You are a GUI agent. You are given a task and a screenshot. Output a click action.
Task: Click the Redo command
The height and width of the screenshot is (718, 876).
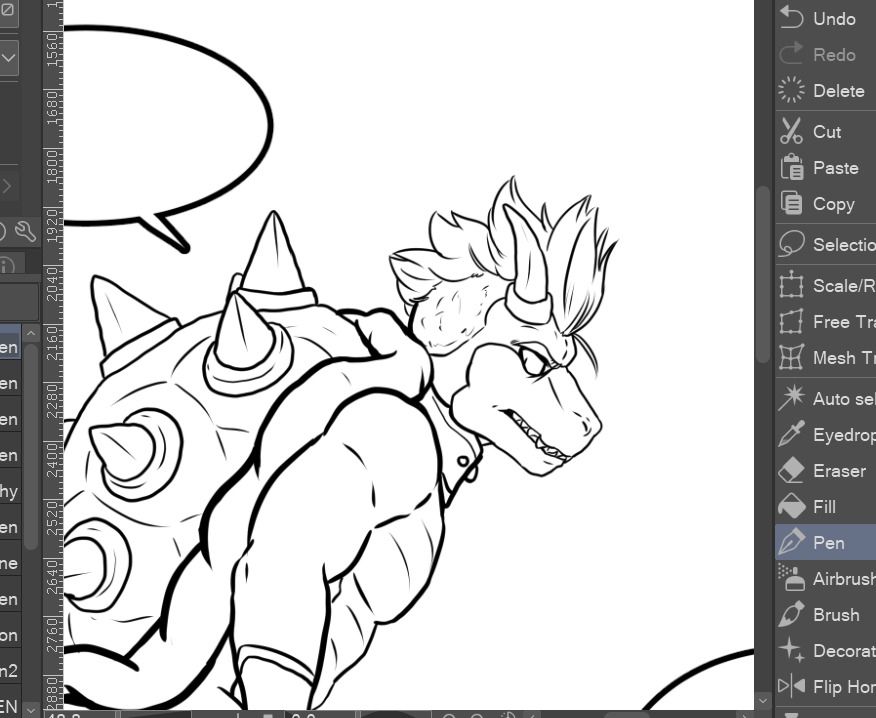pos(826,55)
